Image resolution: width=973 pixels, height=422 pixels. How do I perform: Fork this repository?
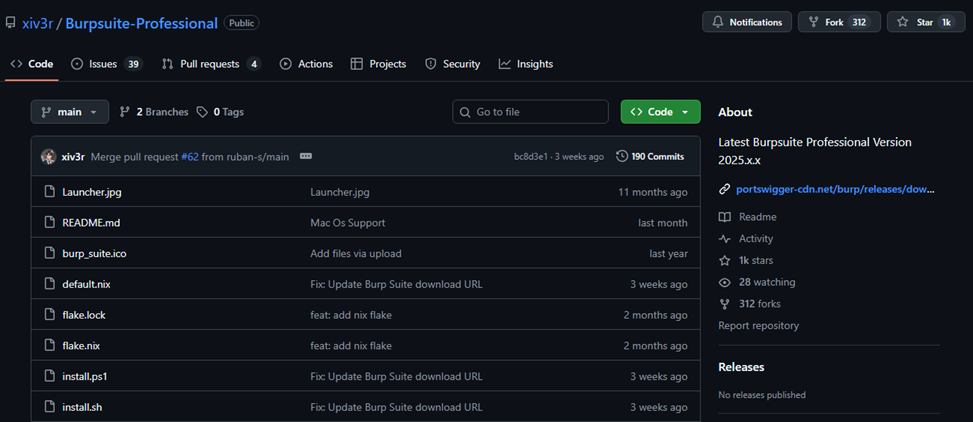coord(839,22)
